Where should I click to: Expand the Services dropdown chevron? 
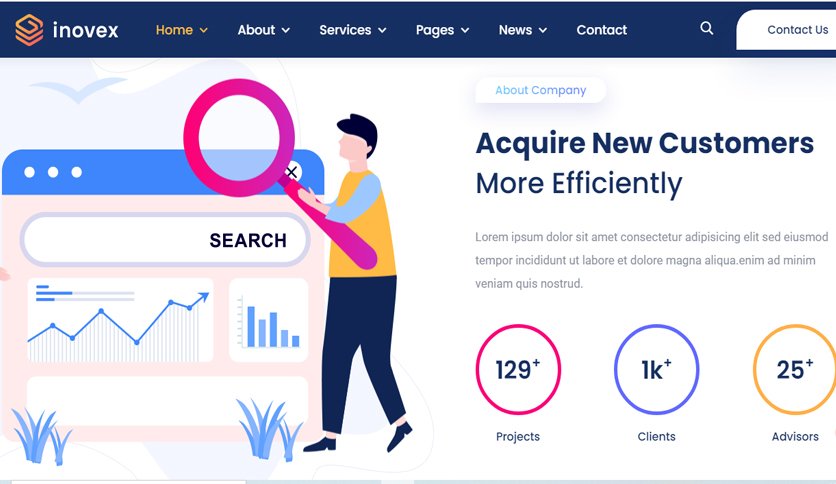coord(382,31)
